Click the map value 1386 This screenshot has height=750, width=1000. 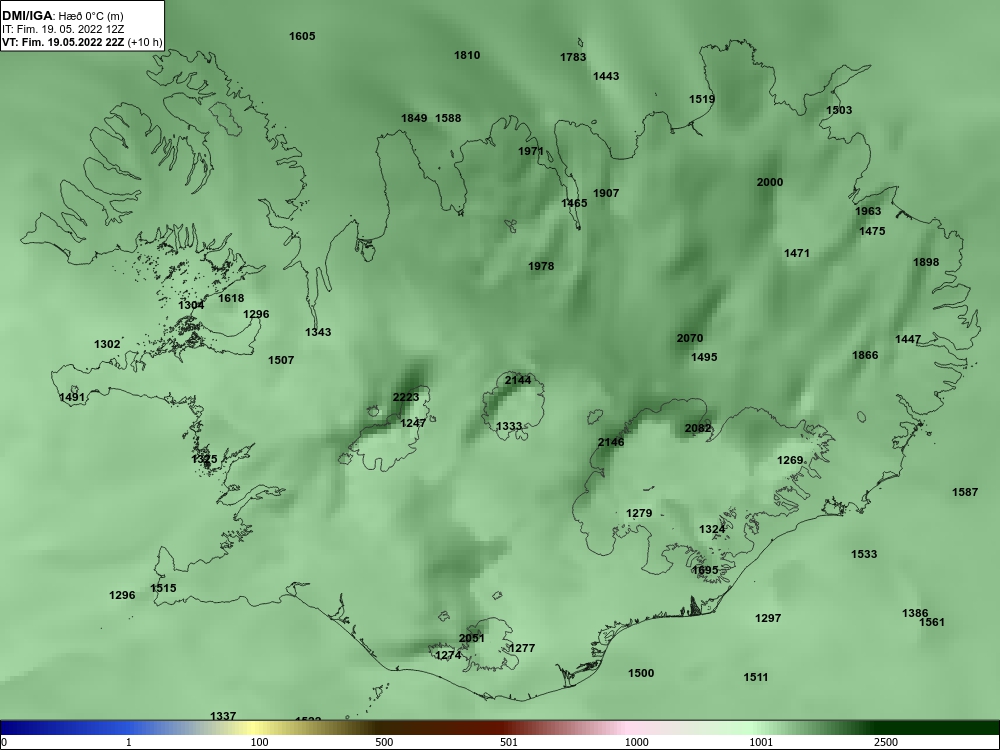pyautogui.click(x=915, y=614)
